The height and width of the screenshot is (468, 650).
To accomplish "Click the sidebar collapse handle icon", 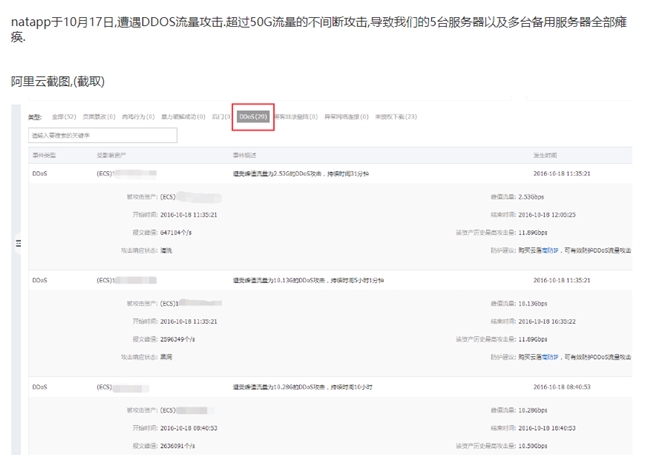I will tap(18, 243).
